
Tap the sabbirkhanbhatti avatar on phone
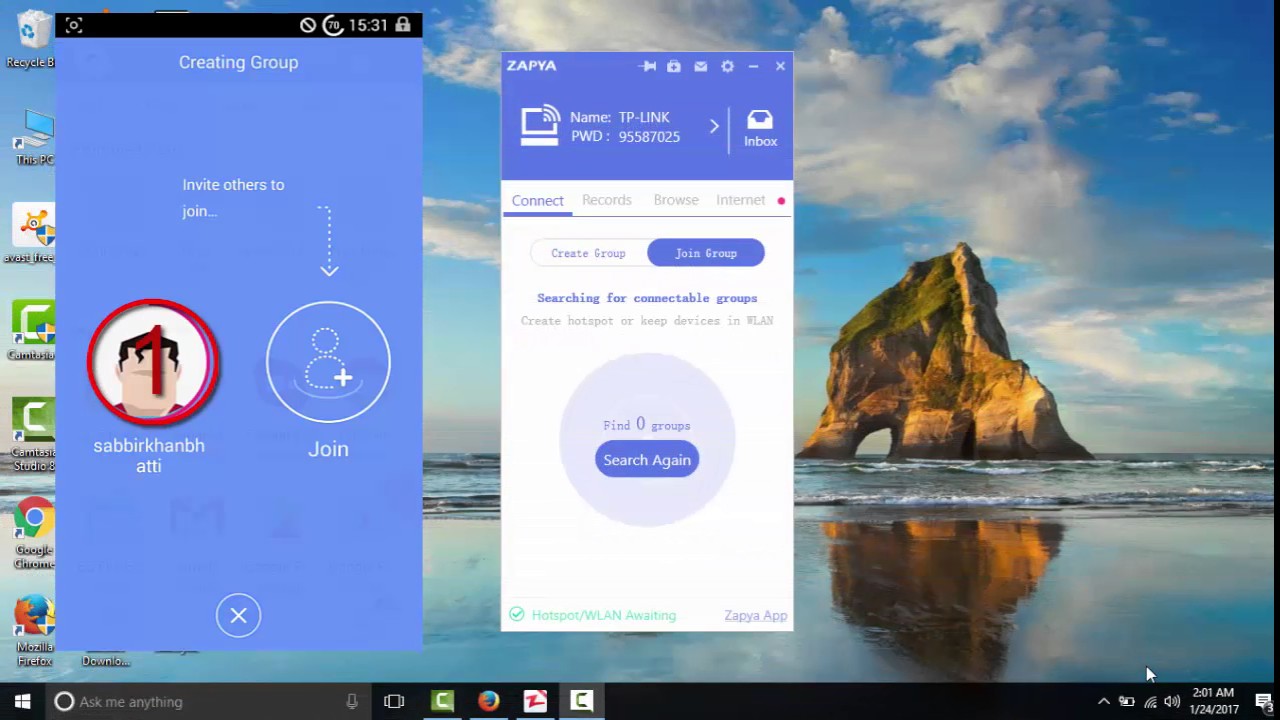click(152, 361)
